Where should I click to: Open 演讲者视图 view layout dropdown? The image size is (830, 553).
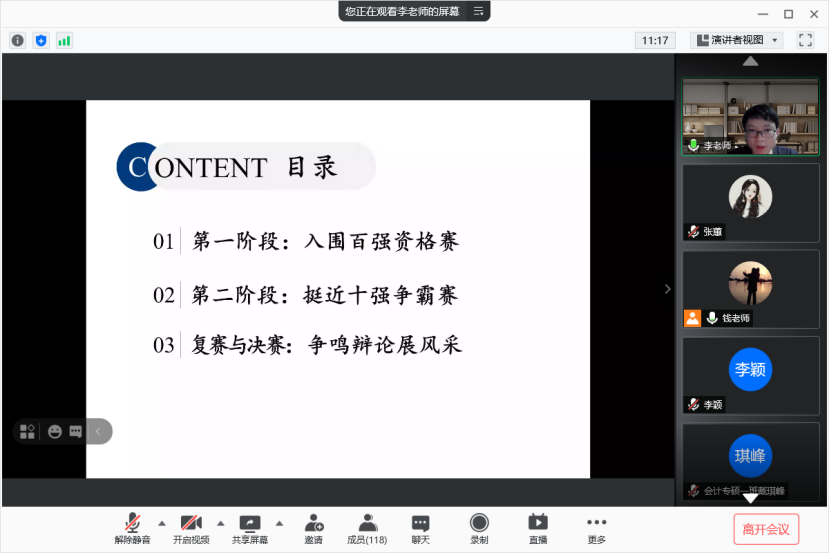tap(737, 40)
